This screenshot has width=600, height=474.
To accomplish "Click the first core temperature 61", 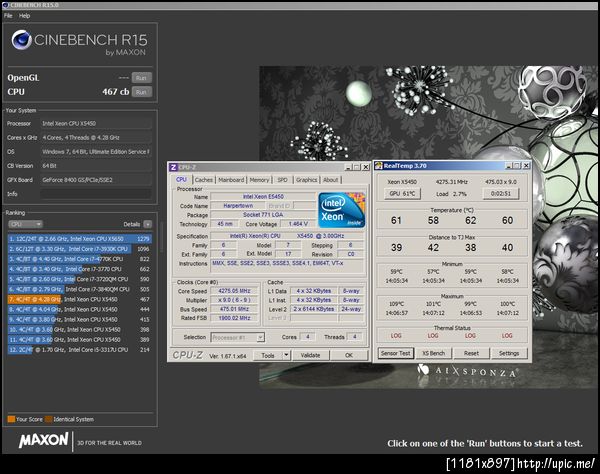I will point(396,220).
